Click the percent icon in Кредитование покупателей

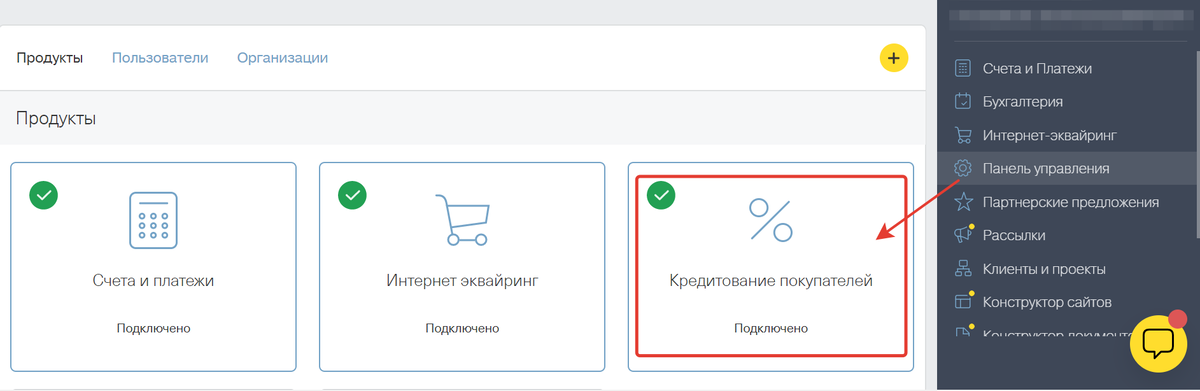[x=771, y=220]
